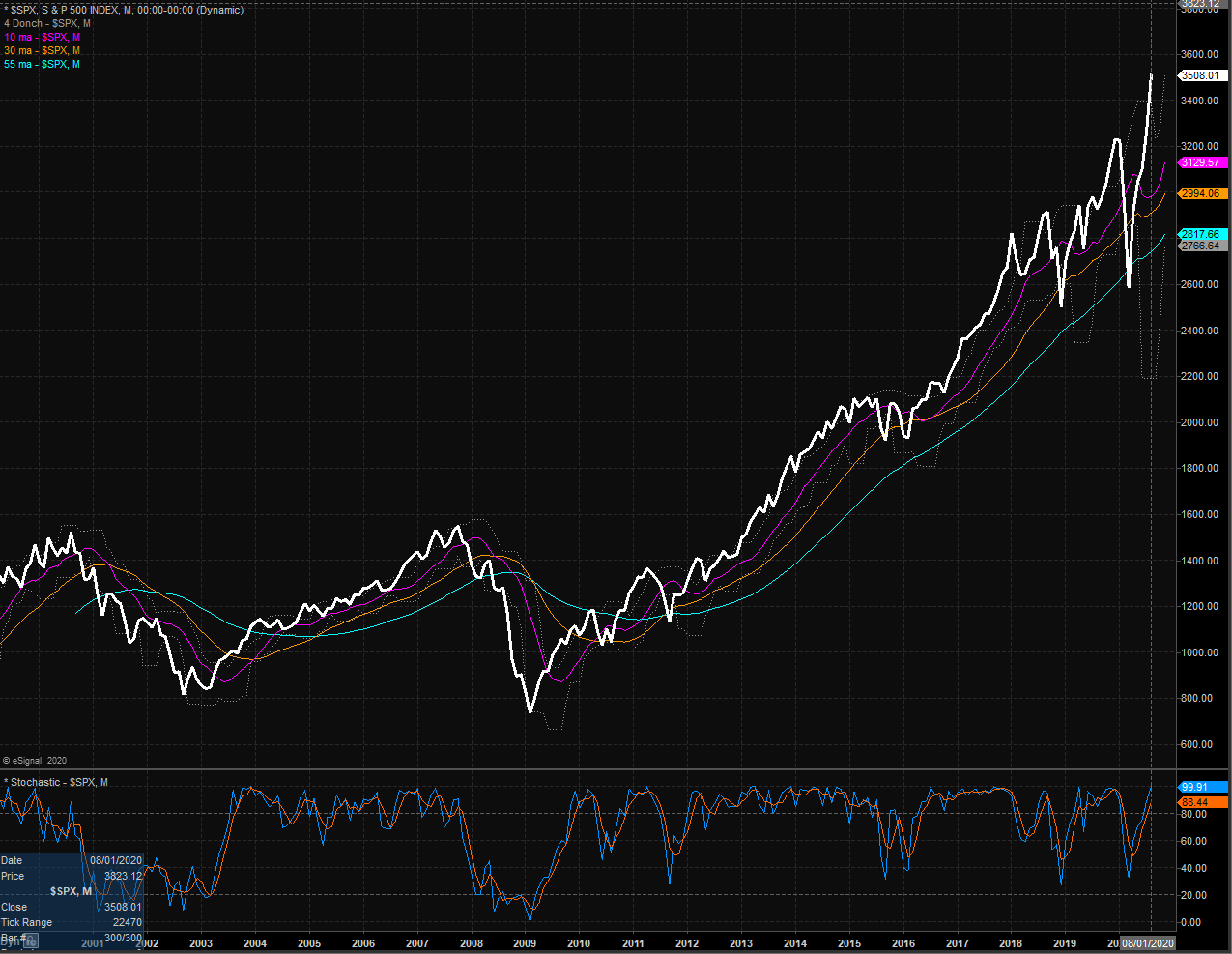Click the 2600.00 price axis label
1232x954 pixels.
1200,284
